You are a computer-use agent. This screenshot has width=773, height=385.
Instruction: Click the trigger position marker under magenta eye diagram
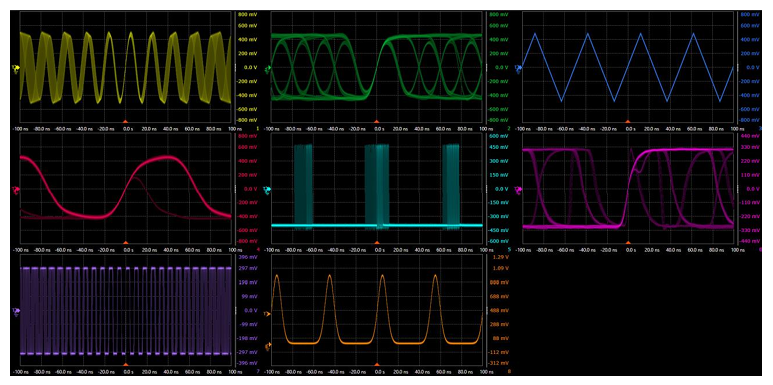(628, 243)
